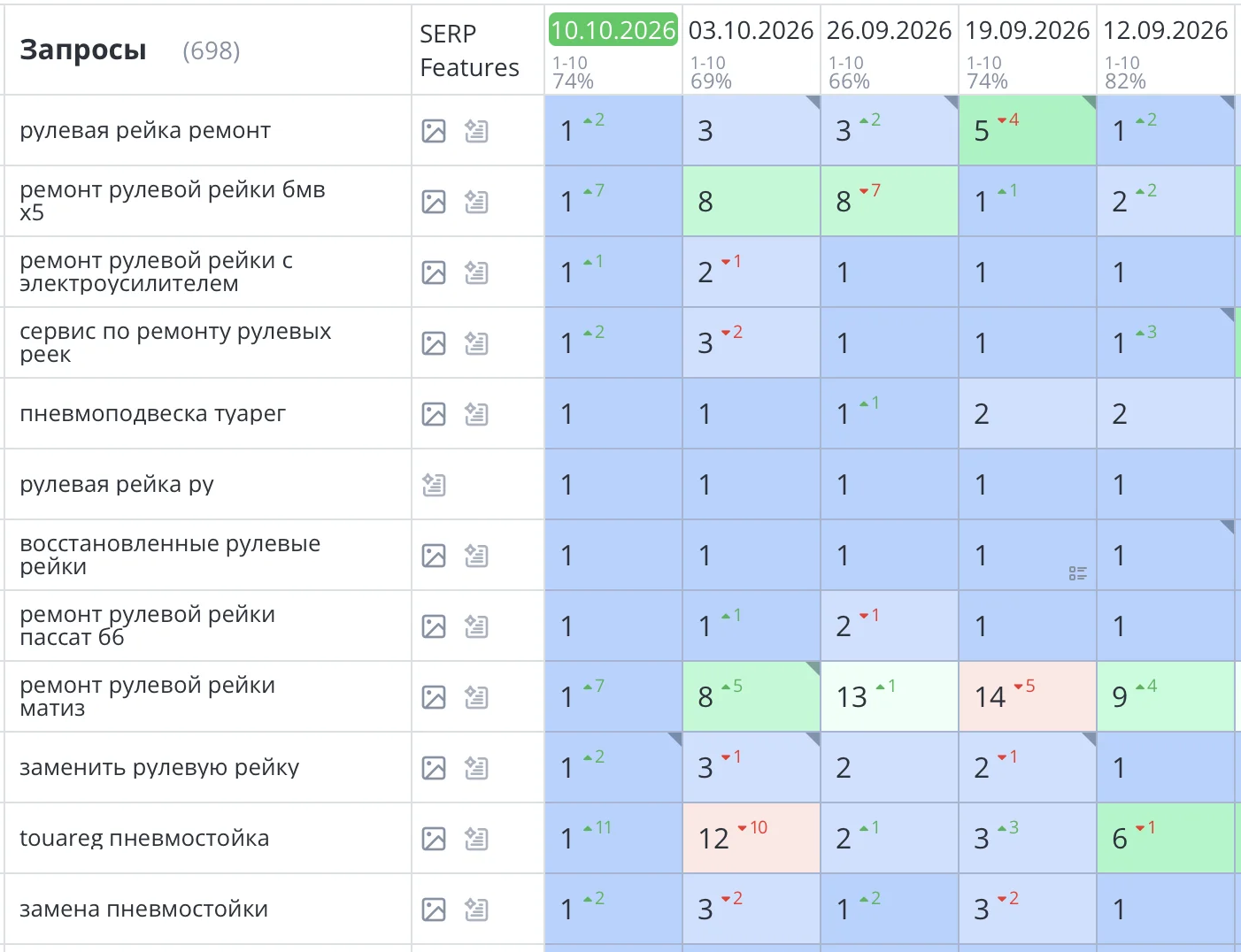Open query ремонт рулевой рейки матиз
The height and width of the screenshot is (952, 1241).
point(147,696)
